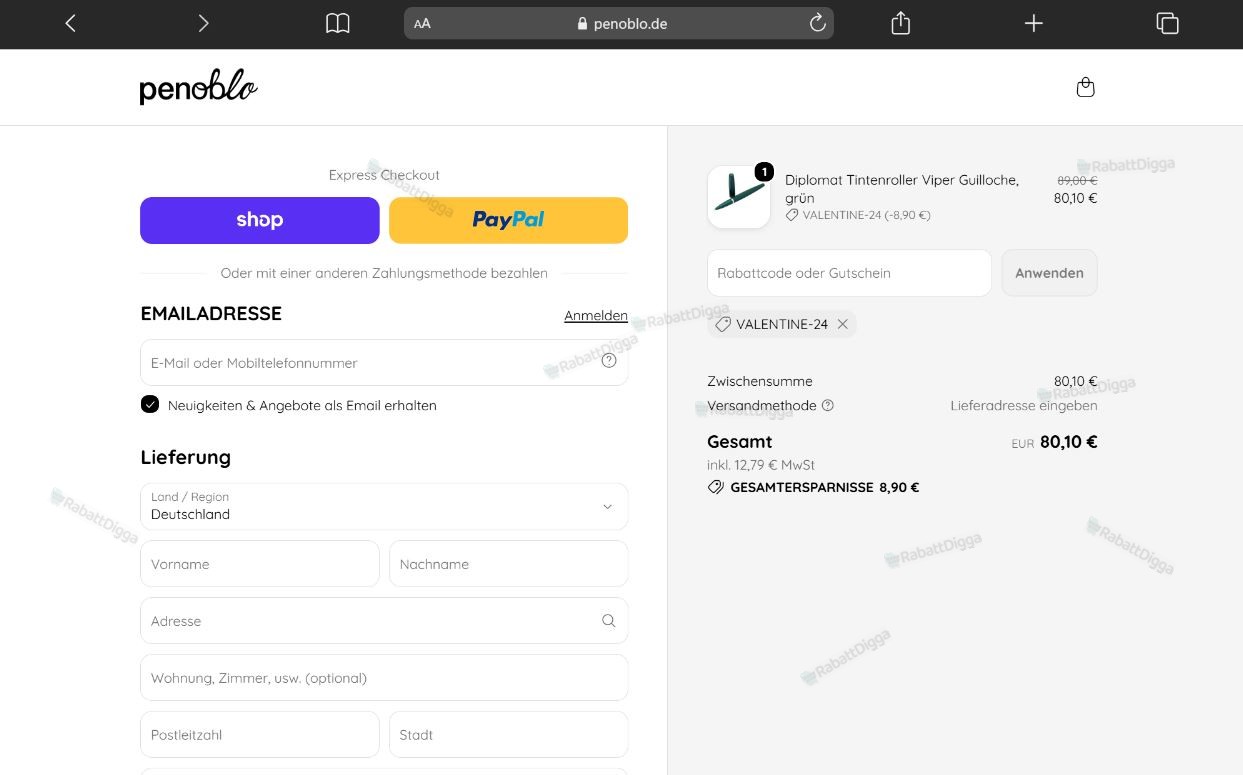The image size is (1243, 775).
Task: Click the search icon in Adresse field
Action: (x=608, y=620)
